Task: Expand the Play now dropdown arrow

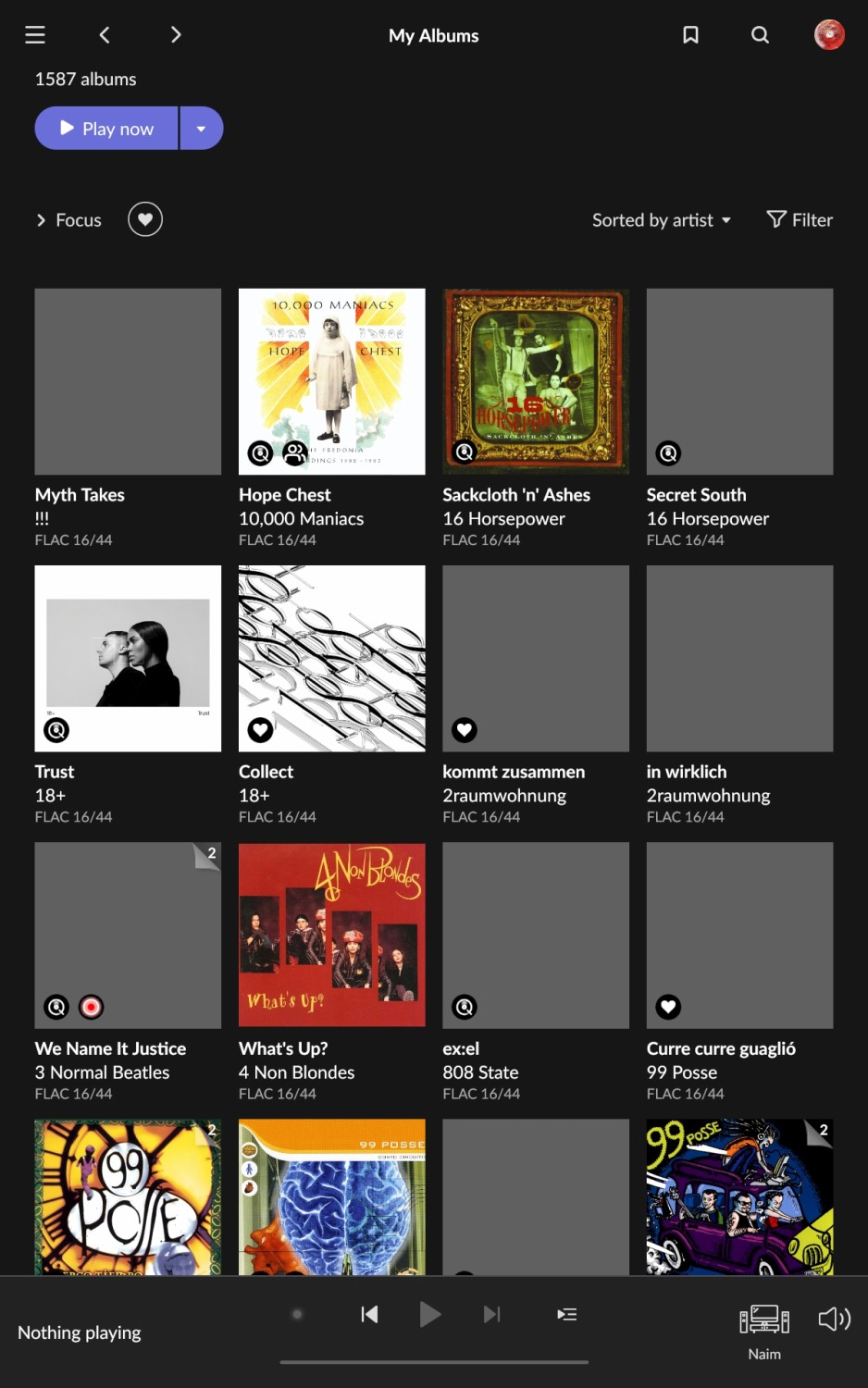Action: pos(201,129)
